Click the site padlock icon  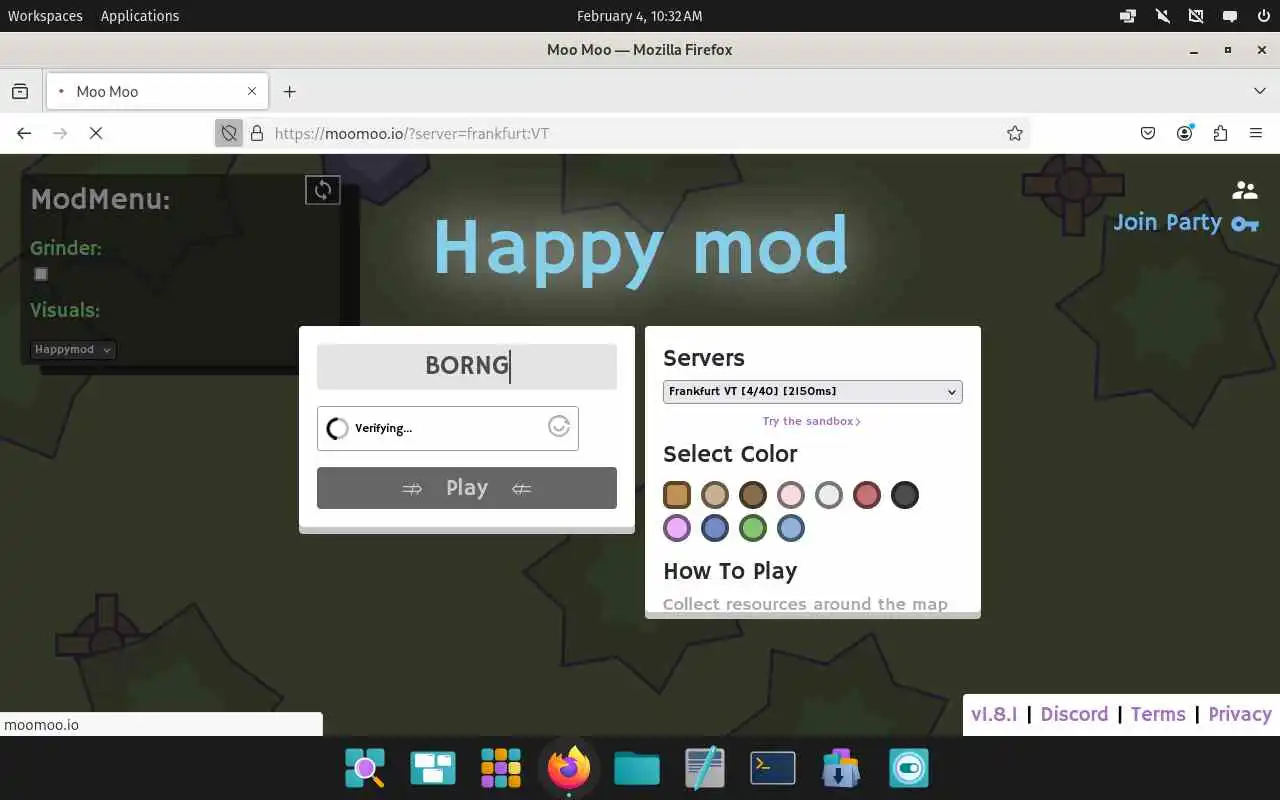pos(256,133)
